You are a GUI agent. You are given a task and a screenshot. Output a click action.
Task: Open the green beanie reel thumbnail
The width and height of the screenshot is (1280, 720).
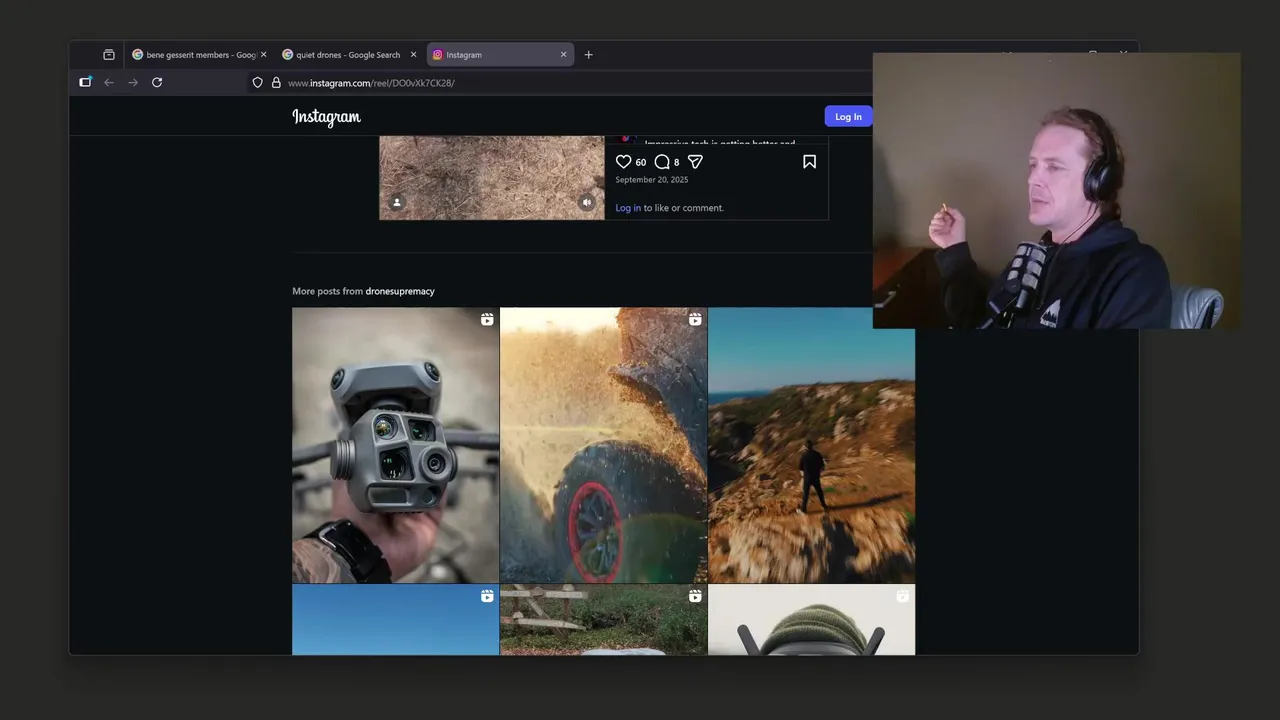point(811,620)
